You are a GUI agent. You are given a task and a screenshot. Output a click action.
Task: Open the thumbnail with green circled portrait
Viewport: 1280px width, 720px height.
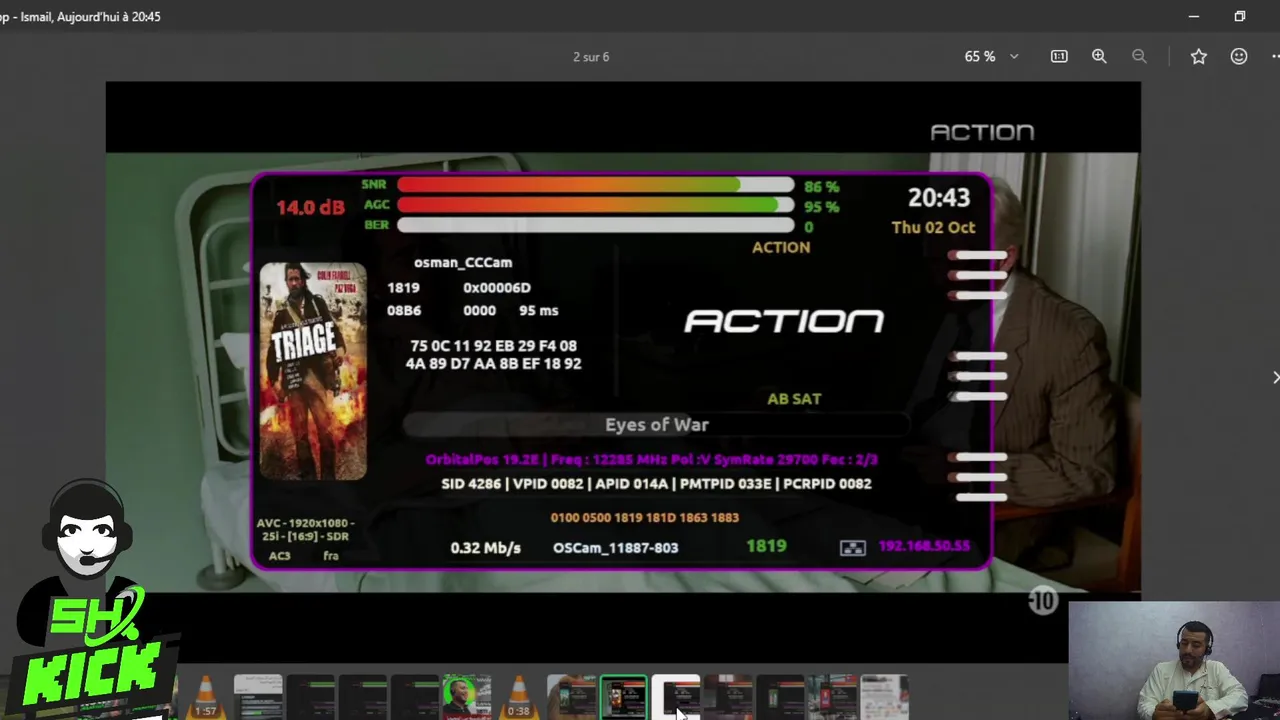click(x=466, y=697)
